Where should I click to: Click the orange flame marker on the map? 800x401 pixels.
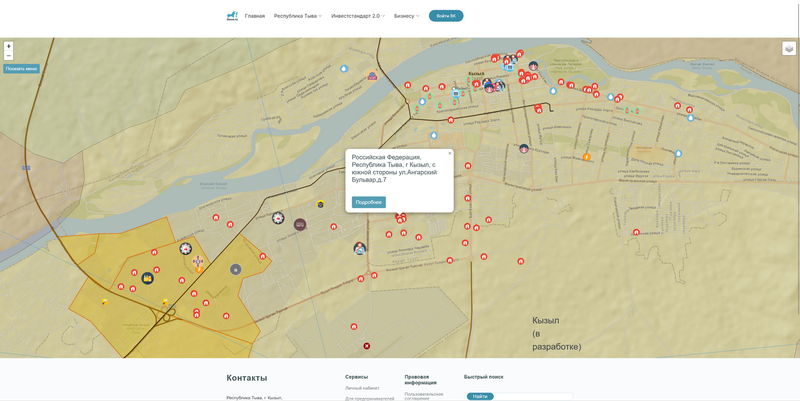tap(587, 157)
